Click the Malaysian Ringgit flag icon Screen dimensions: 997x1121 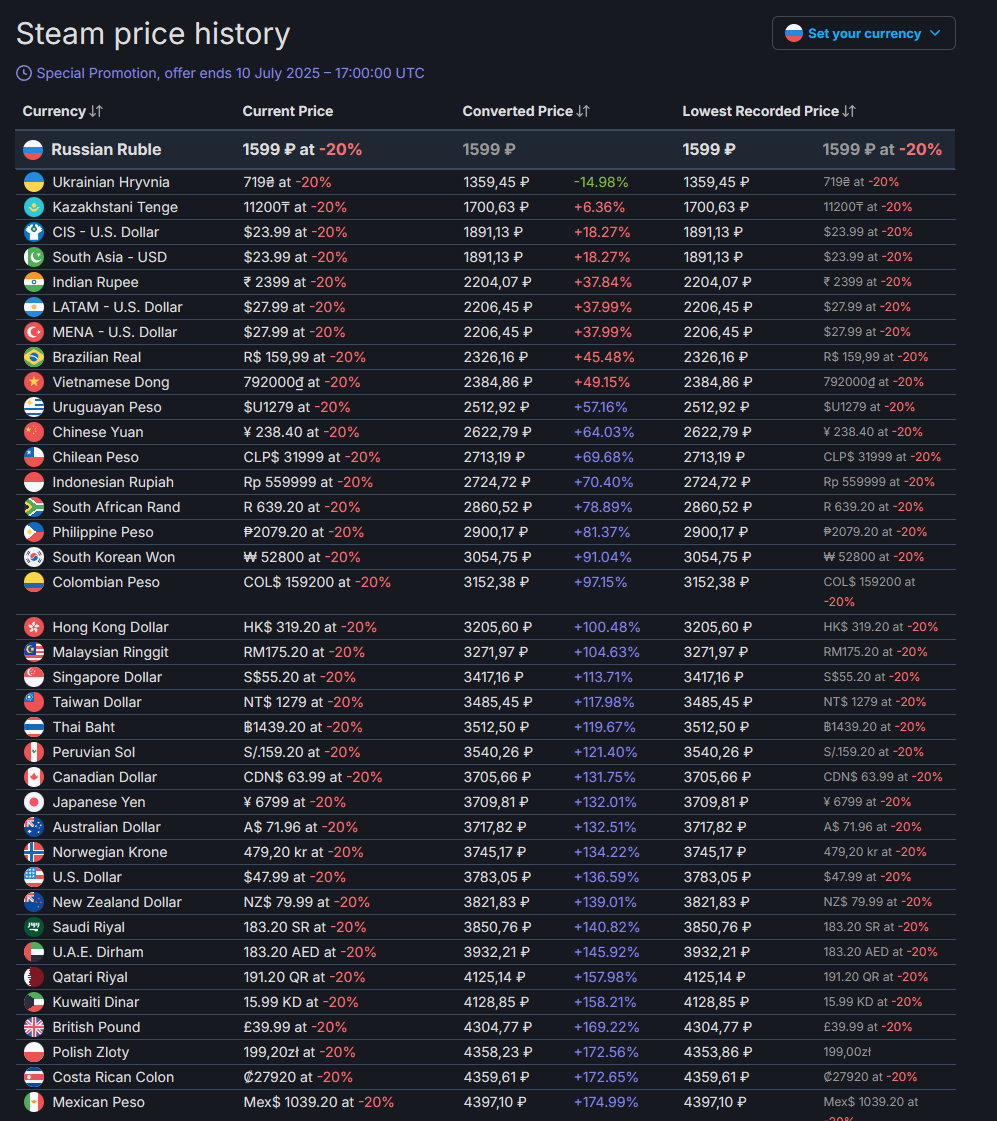pyautogui.click(x=34, y=653)
